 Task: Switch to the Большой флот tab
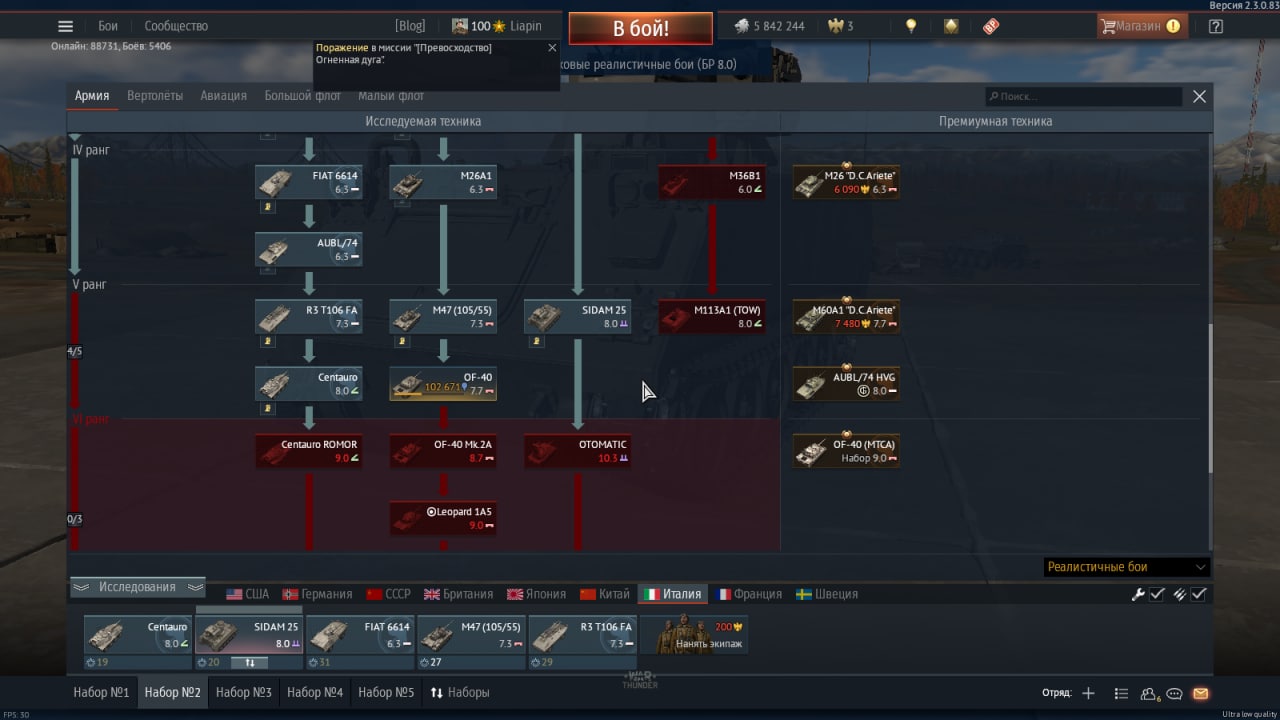(x=303, y=96)
